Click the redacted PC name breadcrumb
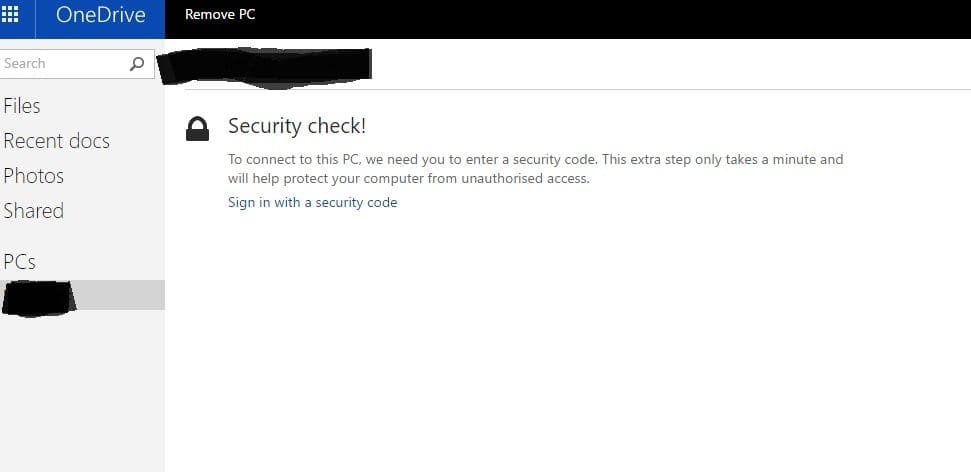Viewport: 971px width, 472px height. pyautogui.click(x=270, y=63)
